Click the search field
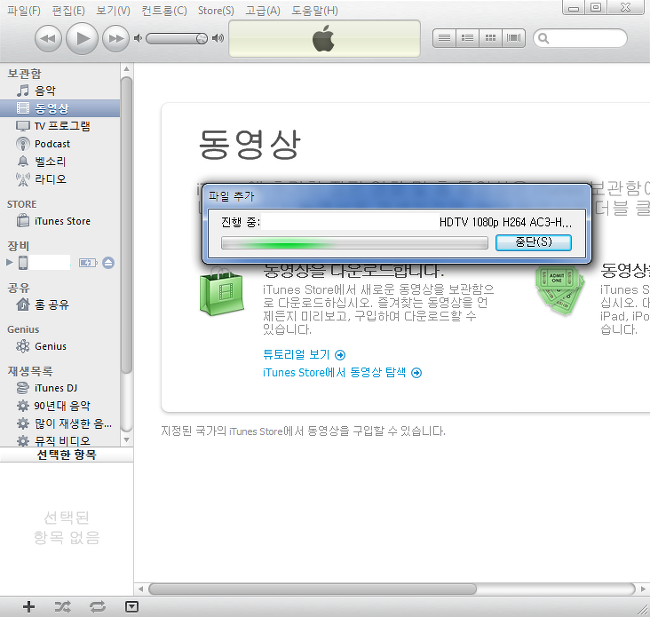Viewport: 650px width, 617px height. [x=580, y=39]
